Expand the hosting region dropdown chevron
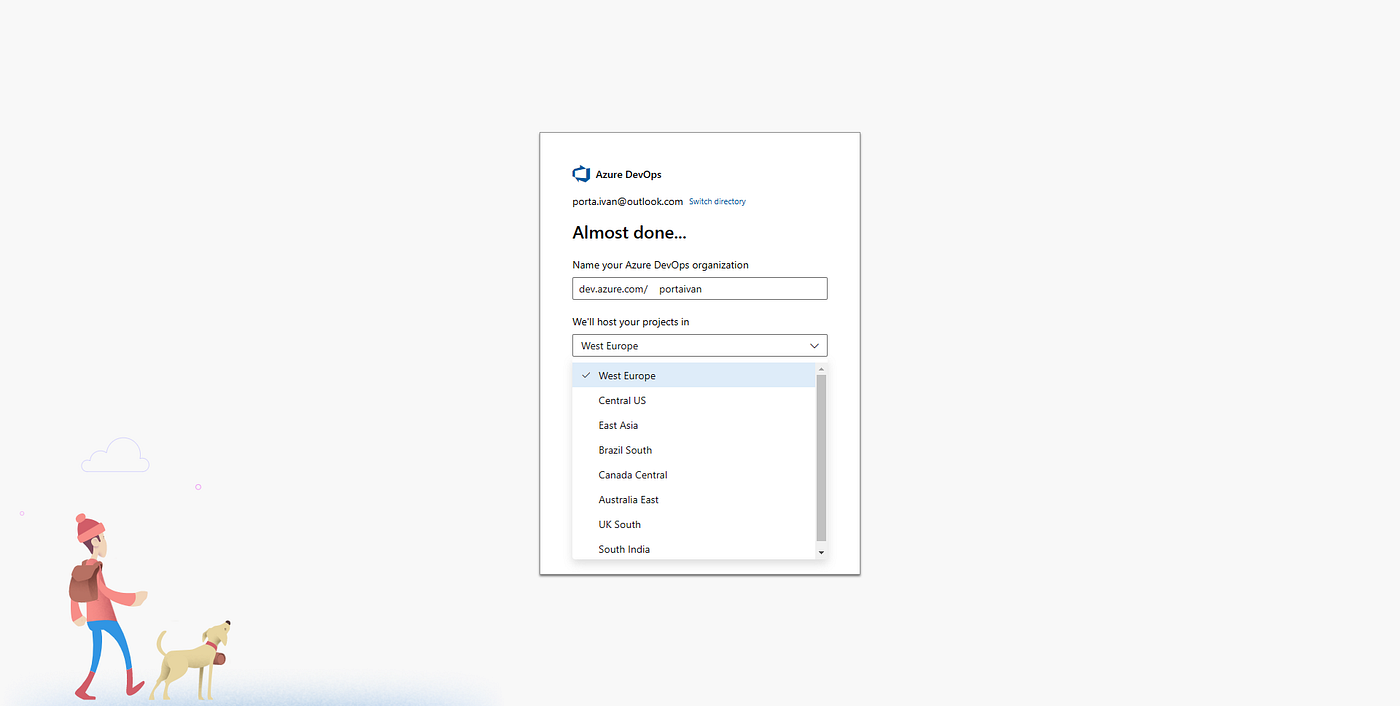The height and width of the screenshot is (706, 1400). point(813,345)
